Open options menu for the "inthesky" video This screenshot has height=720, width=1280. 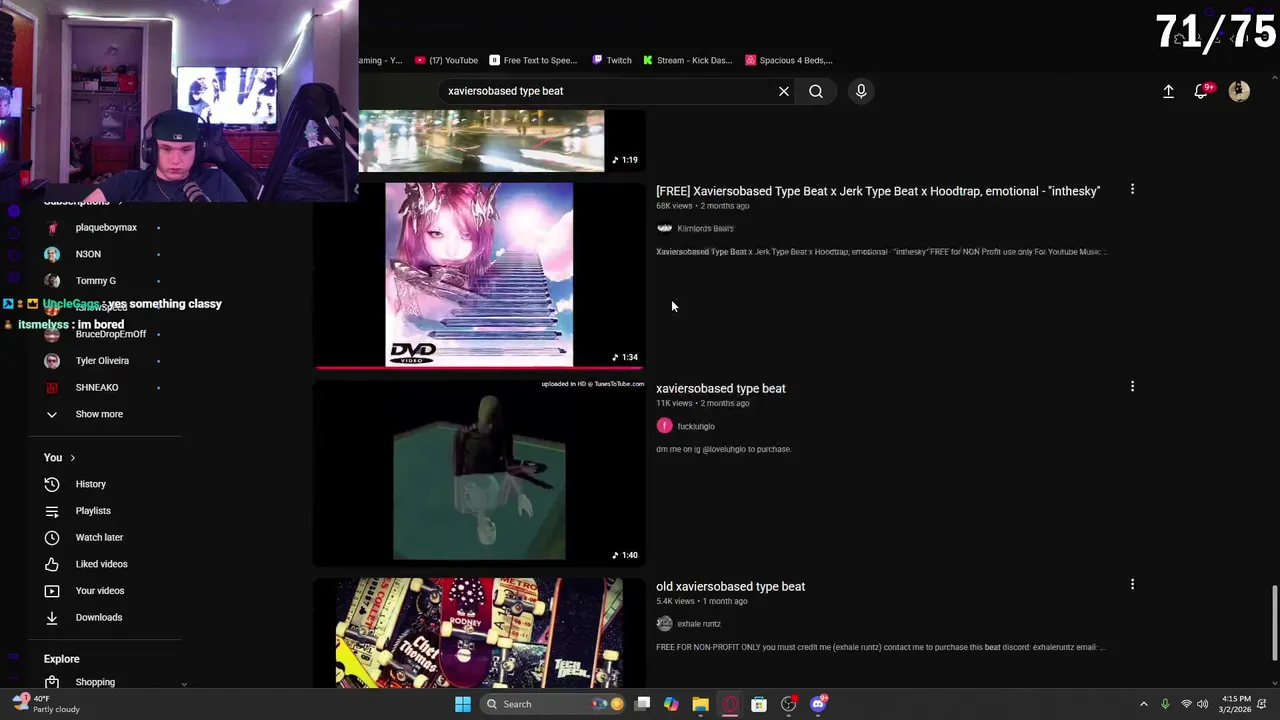1132,189
